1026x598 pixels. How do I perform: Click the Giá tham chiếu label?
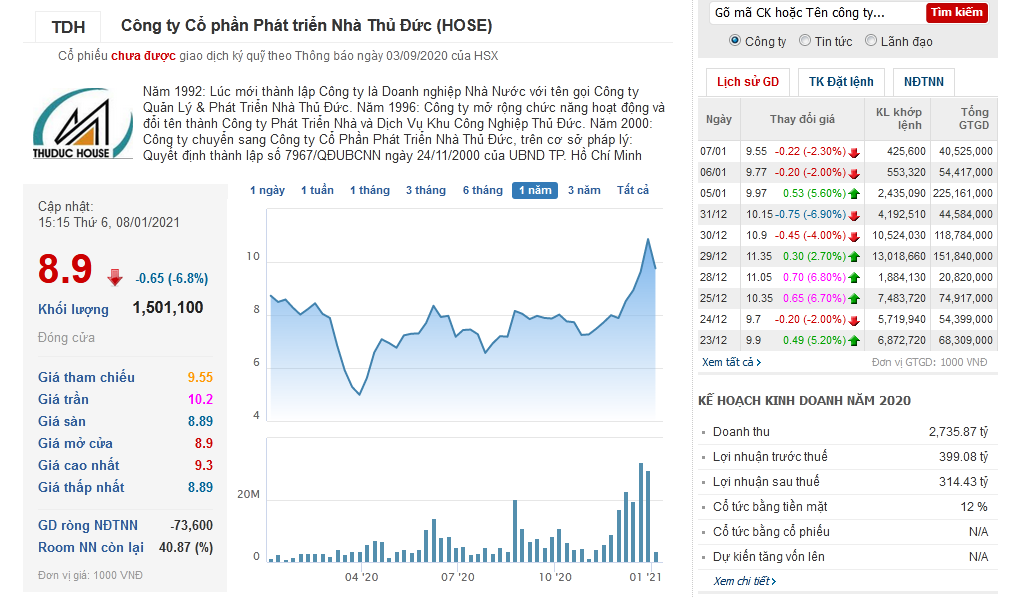point(86,378)
